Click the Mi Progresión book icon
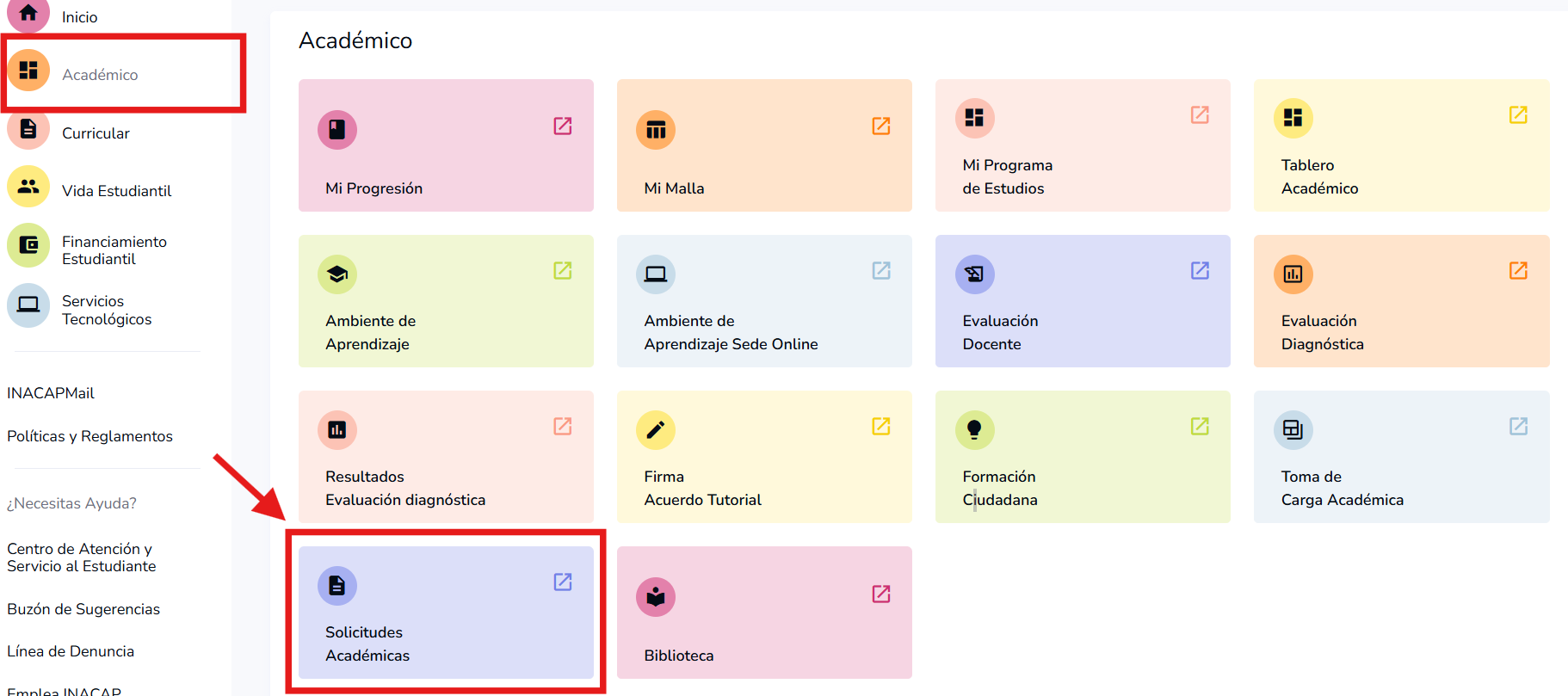The width and height of the screenshot is (1568, 696). pyautogui.click(x=337, y=130)
